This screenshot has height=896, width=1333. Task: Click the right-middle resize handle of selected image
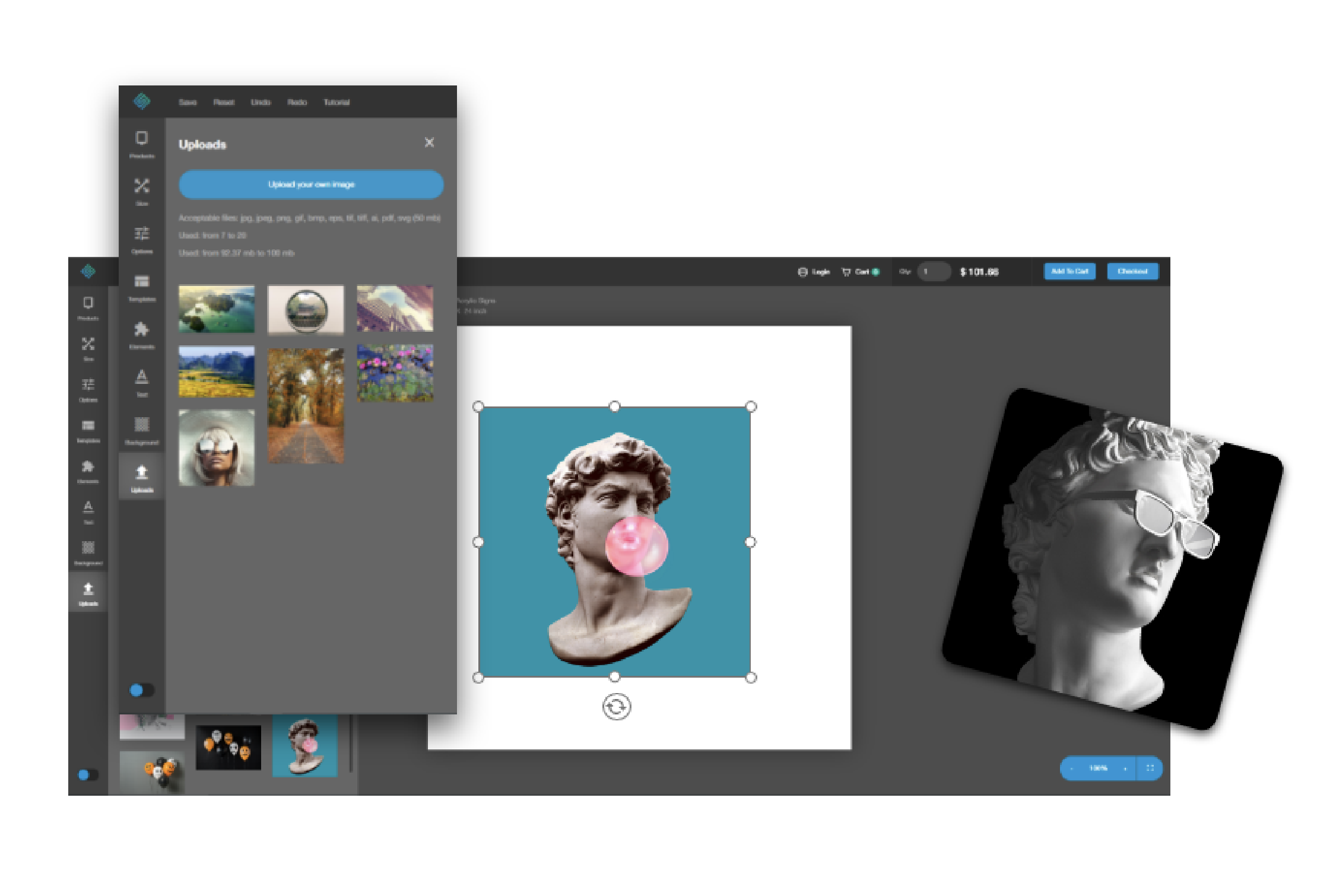click(x=750, y=542)
